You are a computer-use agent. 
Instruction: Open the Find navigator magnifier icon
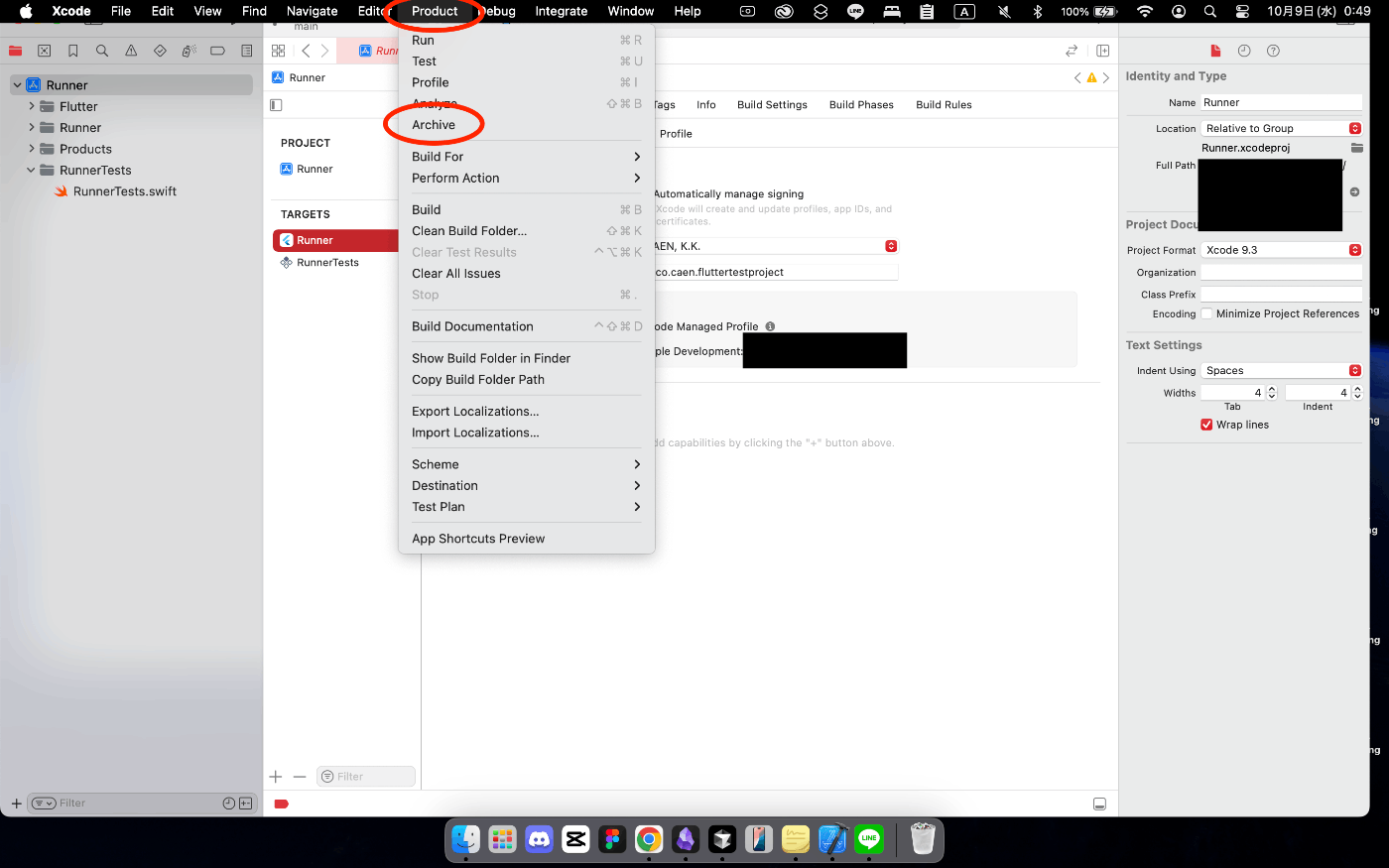(x=102, y=51)
